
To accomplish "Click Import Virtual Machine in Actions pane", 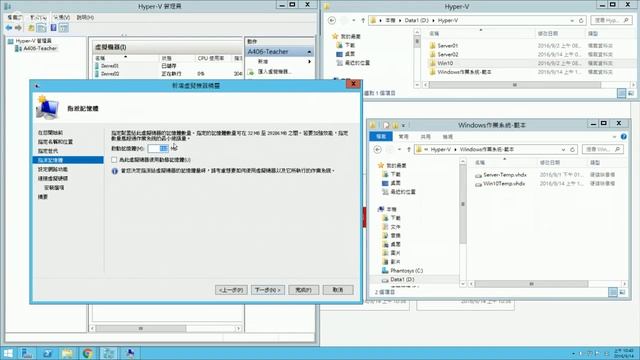I will coord(274,71).
